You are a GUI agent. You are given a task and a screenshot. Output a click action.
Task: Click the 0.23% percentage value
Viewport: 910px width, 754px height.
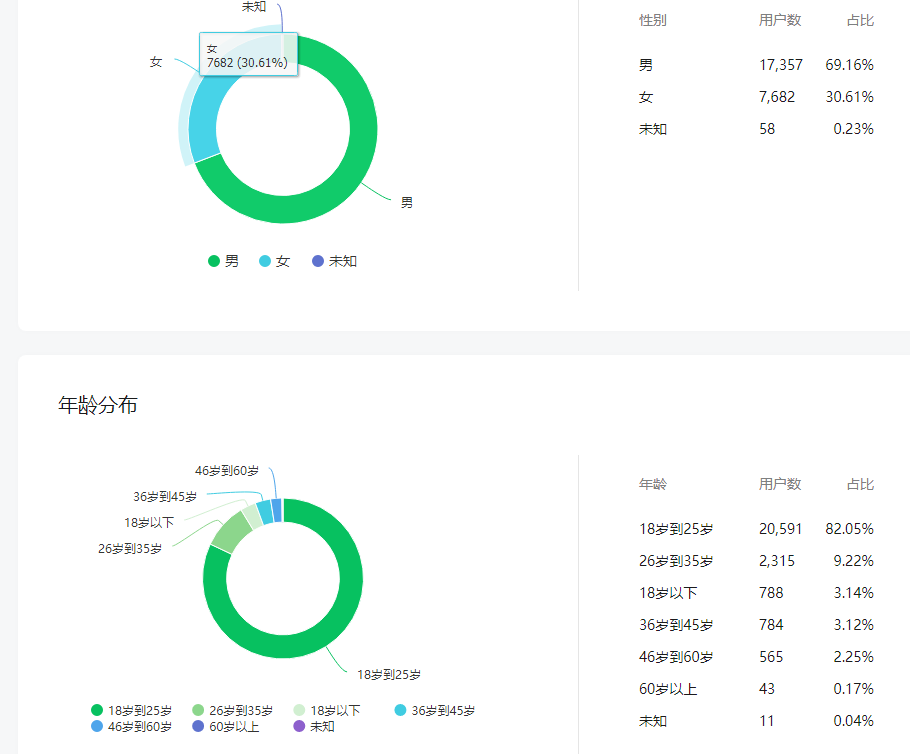tap(853, 129)
